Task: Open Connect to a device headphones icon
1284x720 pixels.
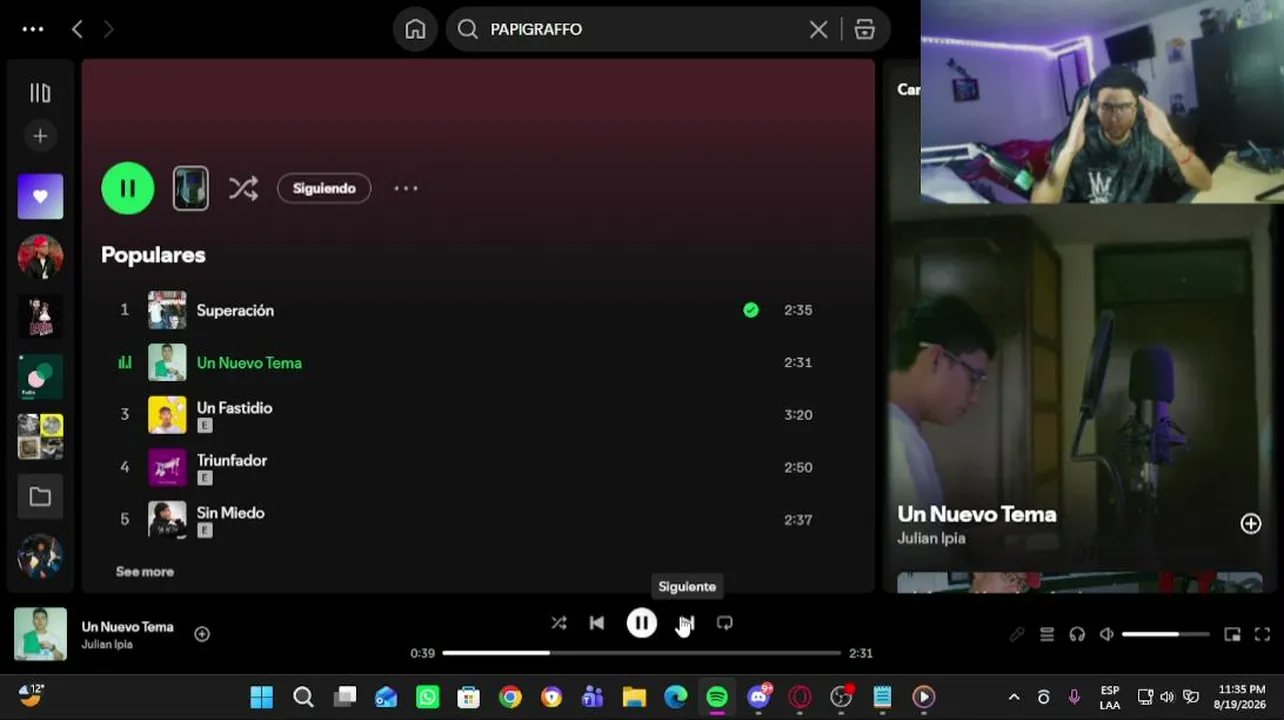Action: 1077,634
